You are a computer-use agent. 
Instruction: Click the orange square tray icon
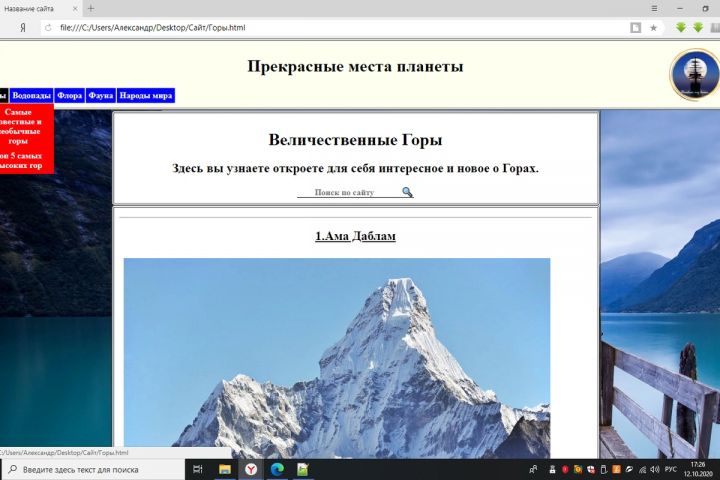[x=616, y=469]
